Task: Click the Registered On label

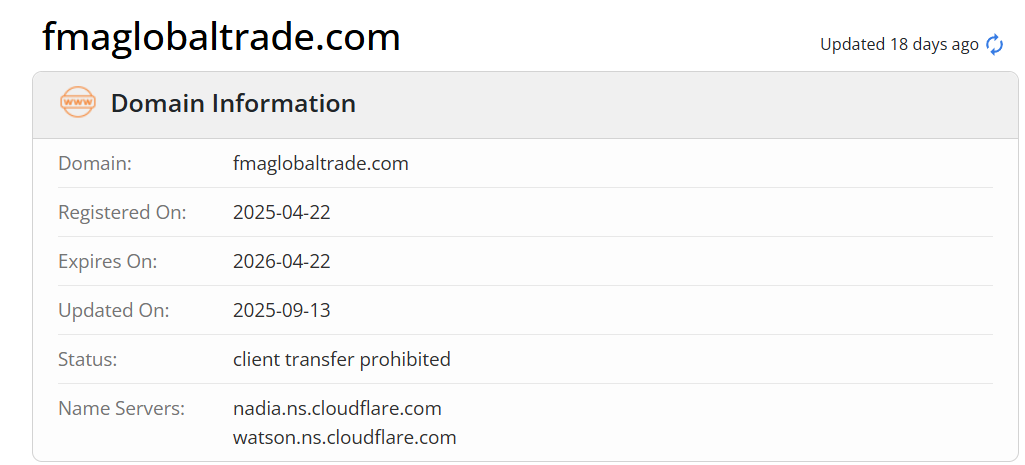Action: click(123, 212)
